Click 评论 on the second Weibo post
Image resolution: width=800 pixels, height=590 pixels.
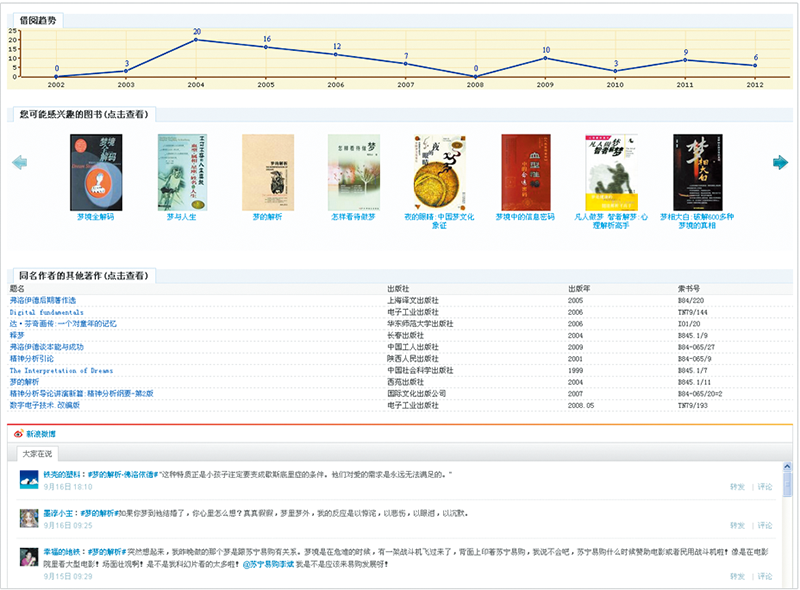[765, 525]
